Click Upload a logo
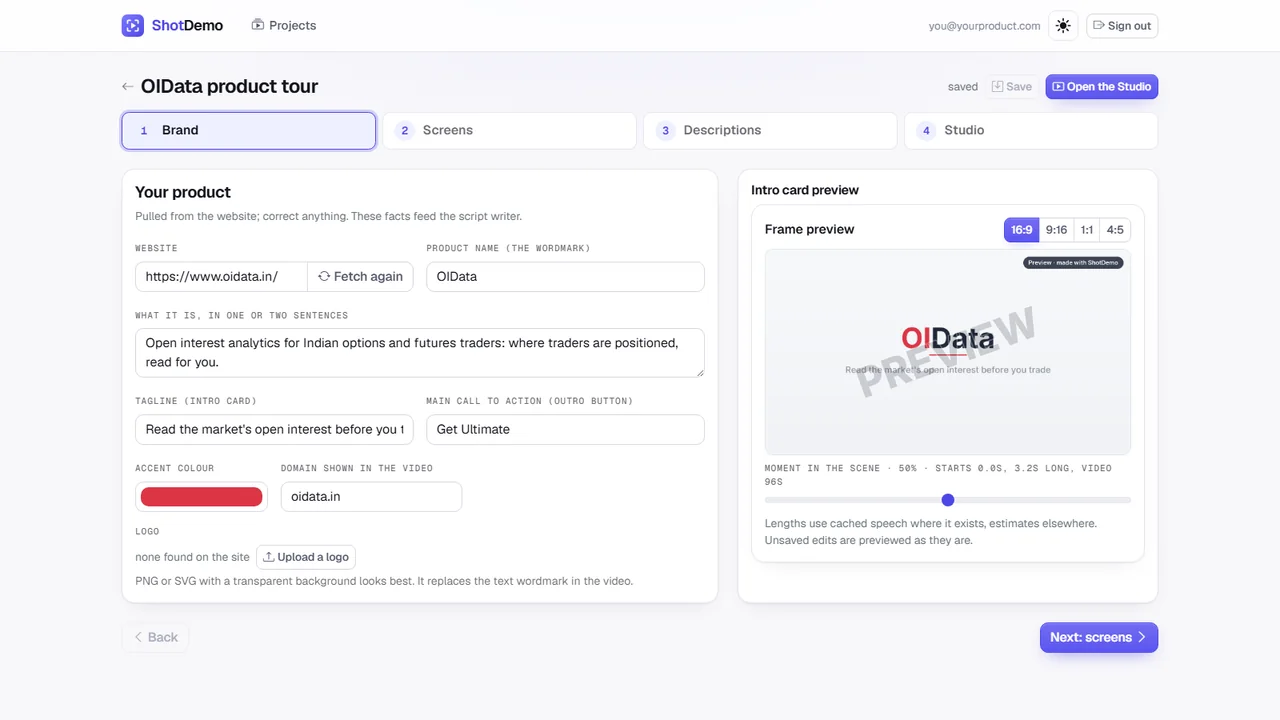This screenshot has width=1280, height=720. pyautogui.click(x=306, y=557)
